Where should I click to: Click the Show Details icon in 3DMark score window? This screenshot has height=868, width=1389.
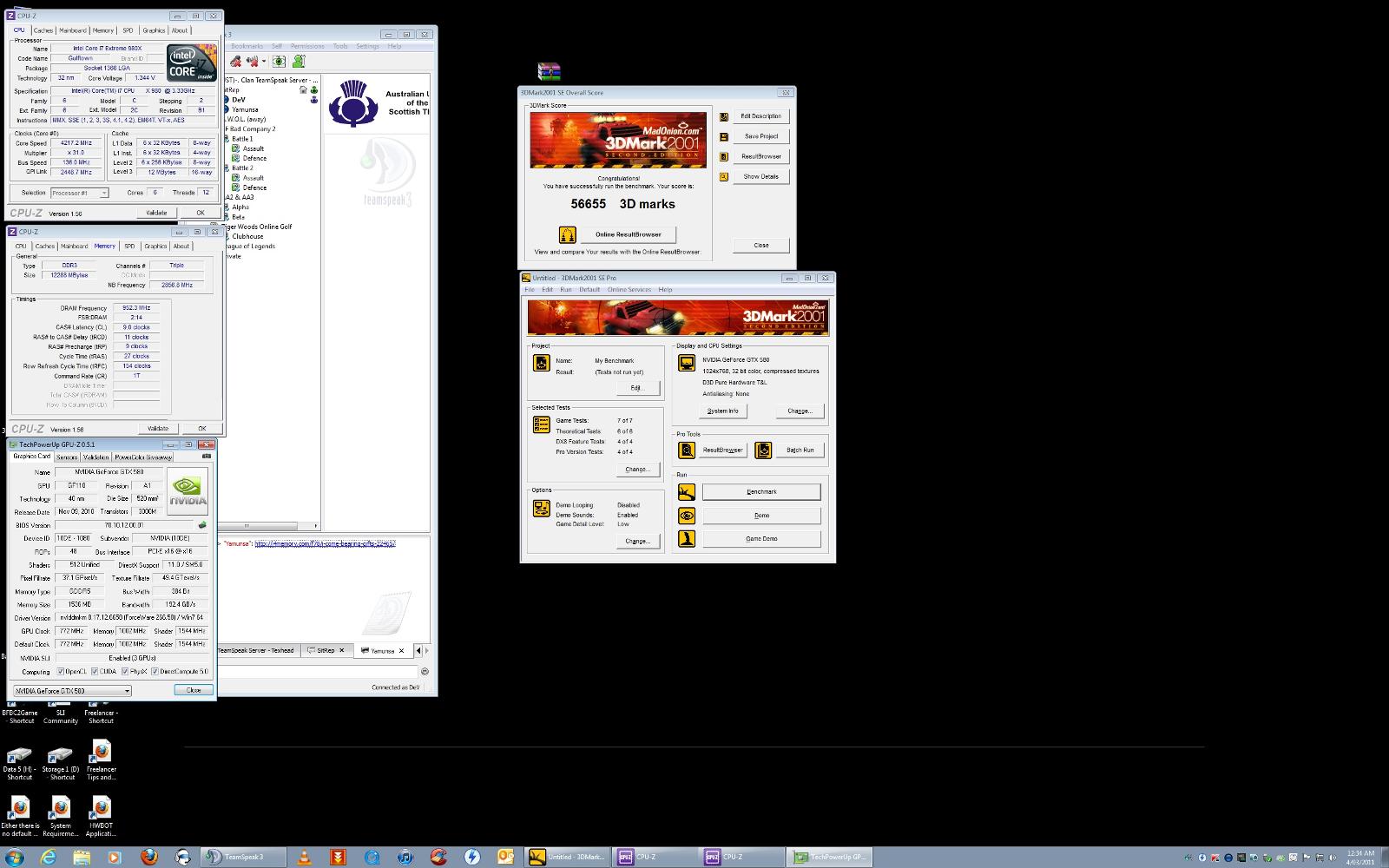click(724, 176)
